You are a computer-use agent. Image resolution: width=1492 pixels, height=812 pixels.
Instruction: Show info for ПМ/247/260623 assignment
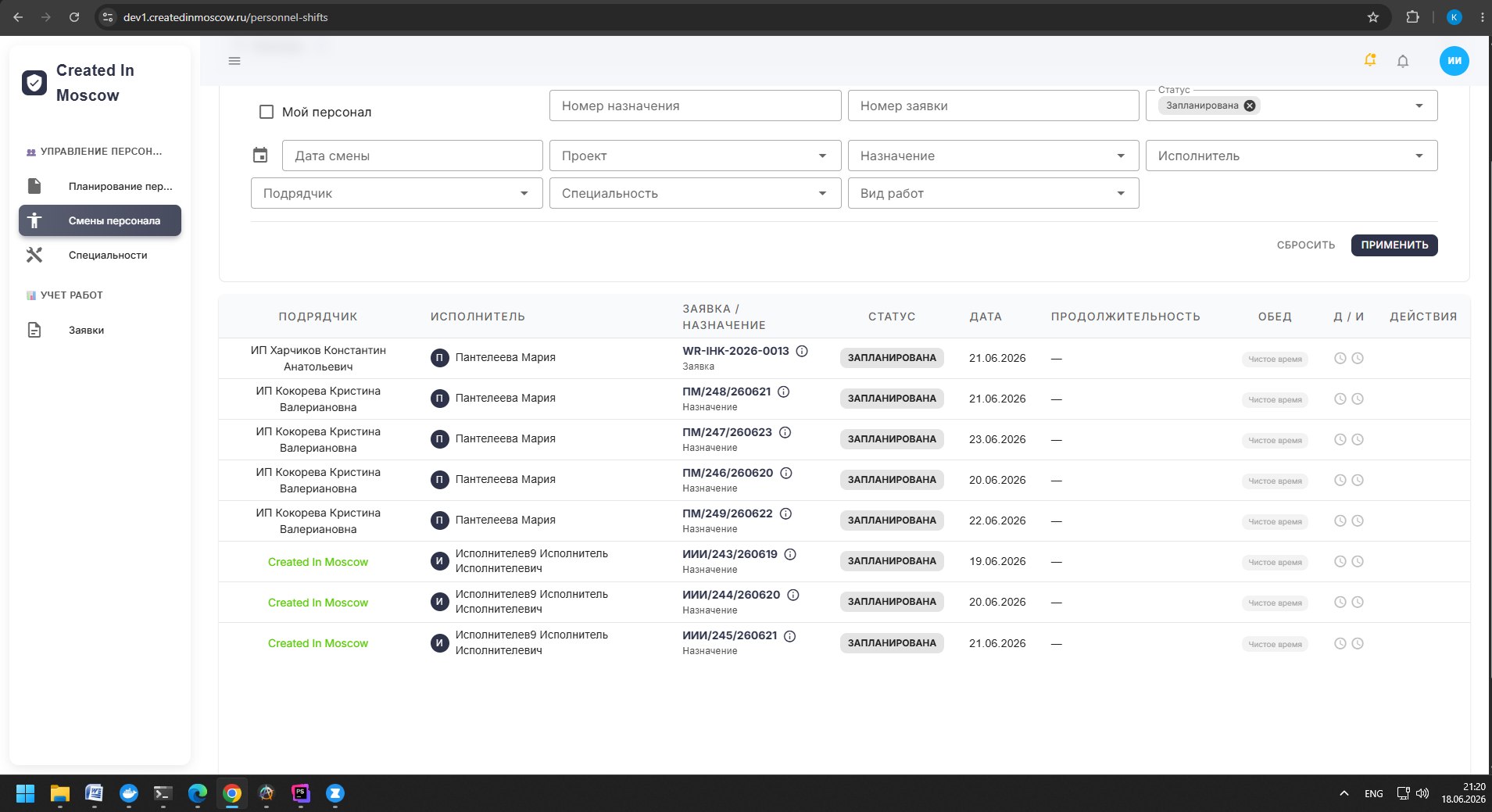[x=785, y=432]
